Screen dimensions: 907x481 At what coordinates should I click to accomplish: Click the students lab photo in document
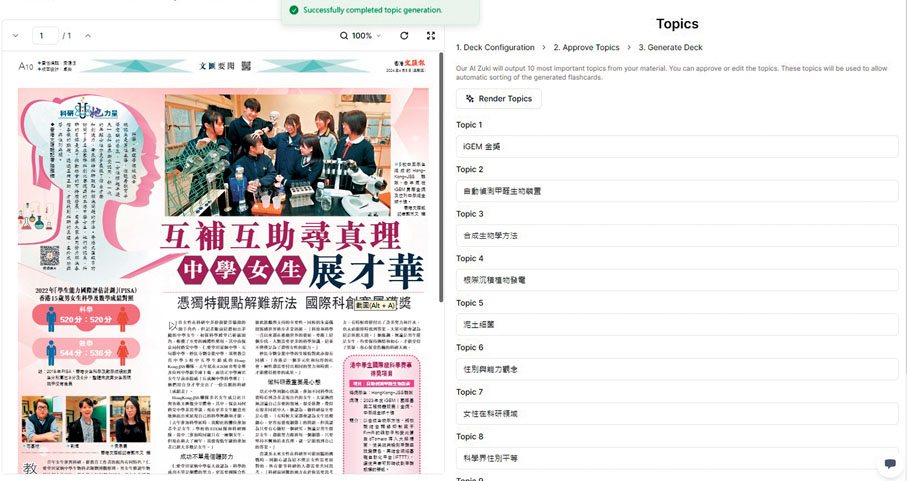pyautogui.click(x=278, y=155)
